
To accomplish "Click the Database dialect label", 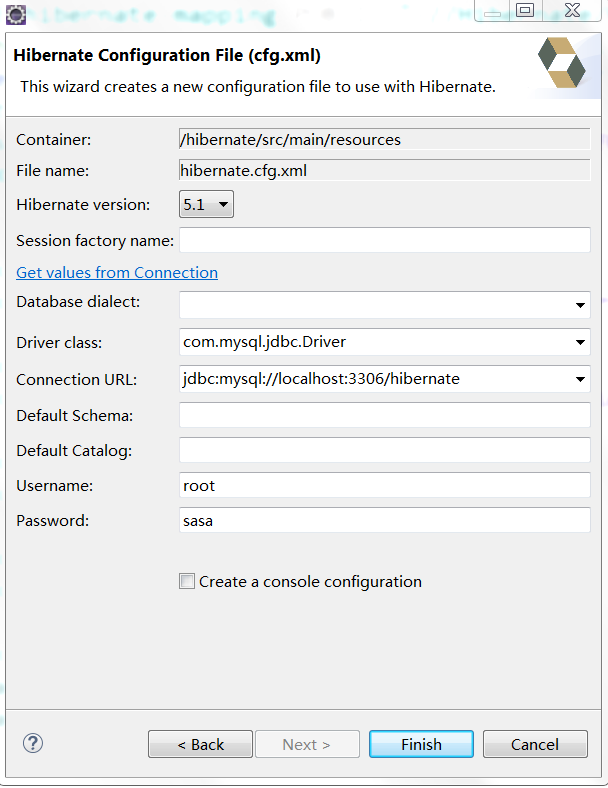I will (78, 302).
